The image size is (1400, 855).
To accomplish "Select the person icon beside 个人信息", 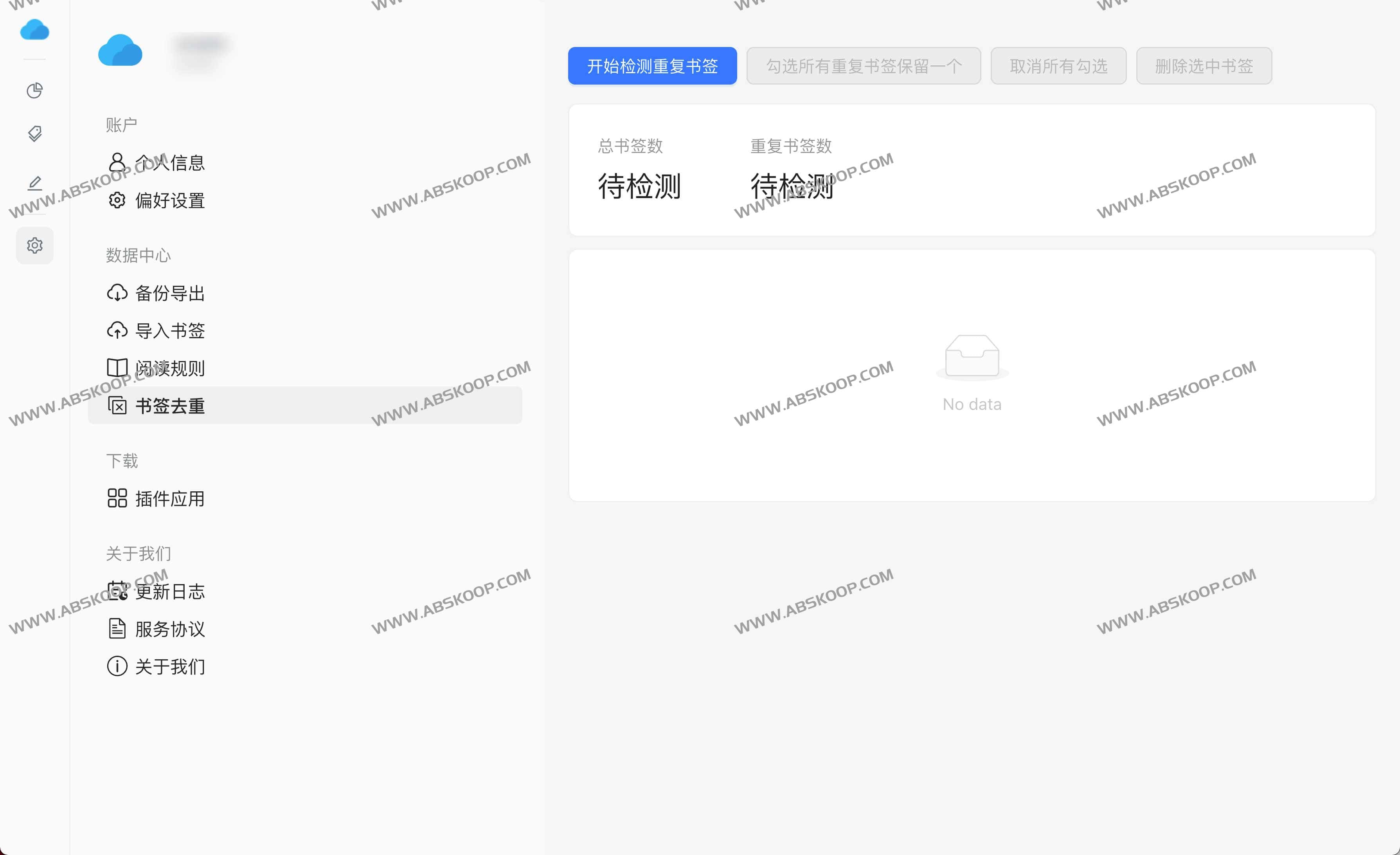I will (118, 163).
